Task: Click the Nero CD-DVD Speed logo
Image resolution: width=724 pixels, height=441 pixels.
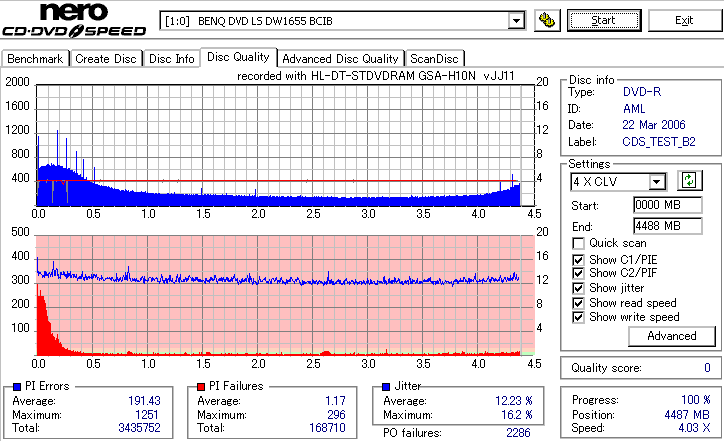Action: 74,20
